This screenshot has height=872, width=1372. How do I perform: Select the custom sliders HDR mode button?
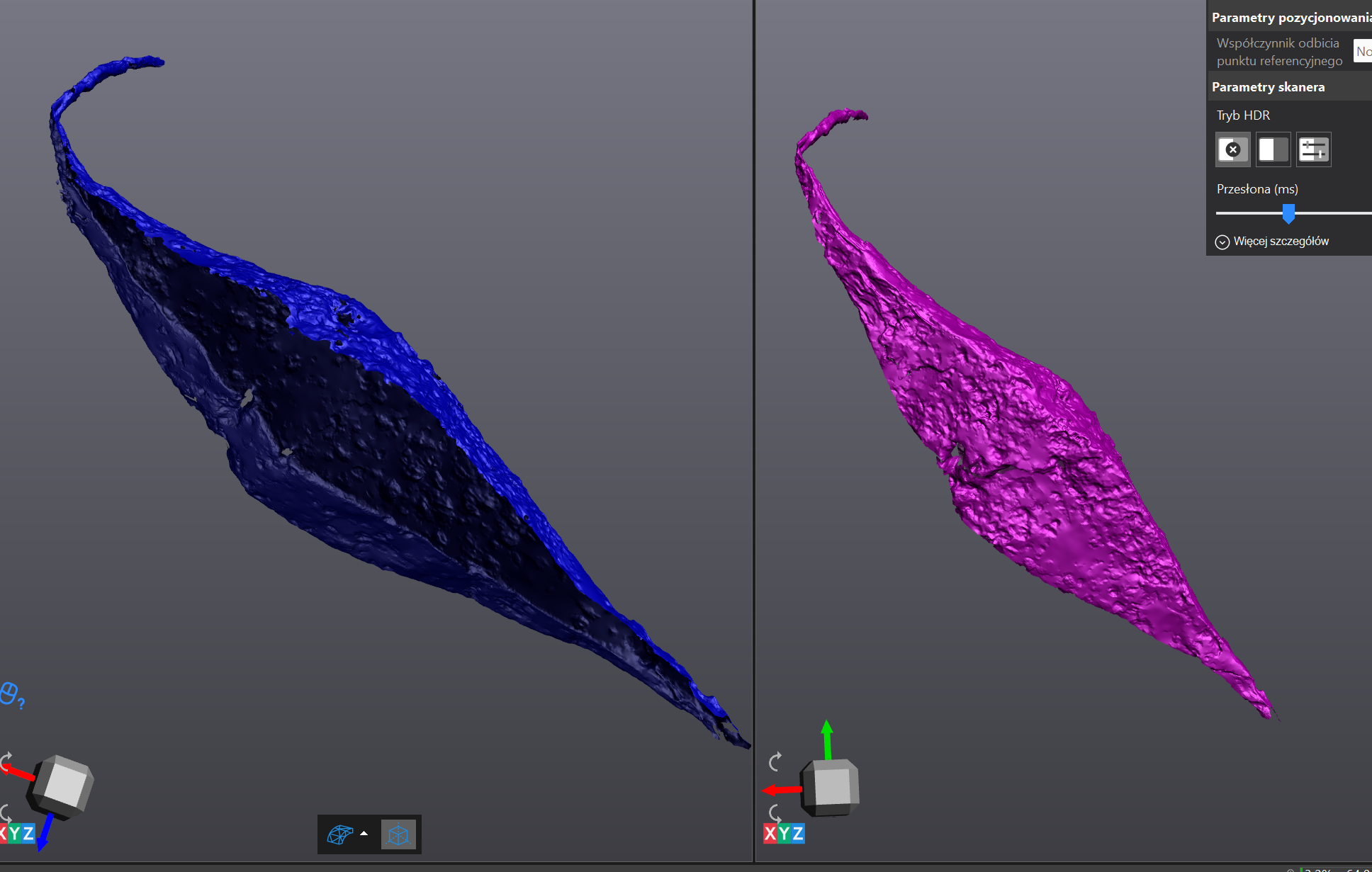[1313, 149]
